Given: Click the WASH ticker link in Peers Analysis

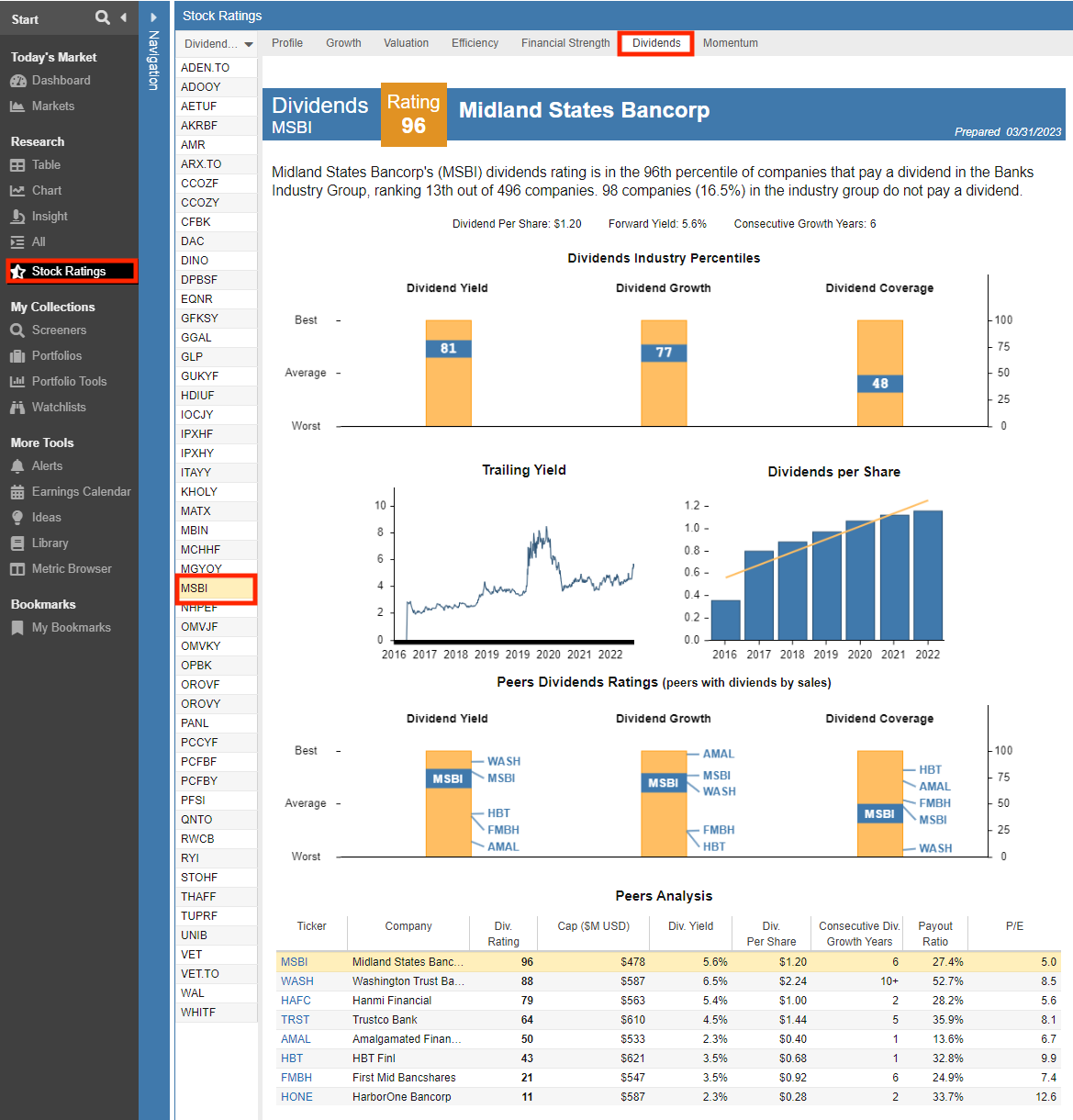Looking at the screenshot, I should pyautogui.click(x=296, y=981).
